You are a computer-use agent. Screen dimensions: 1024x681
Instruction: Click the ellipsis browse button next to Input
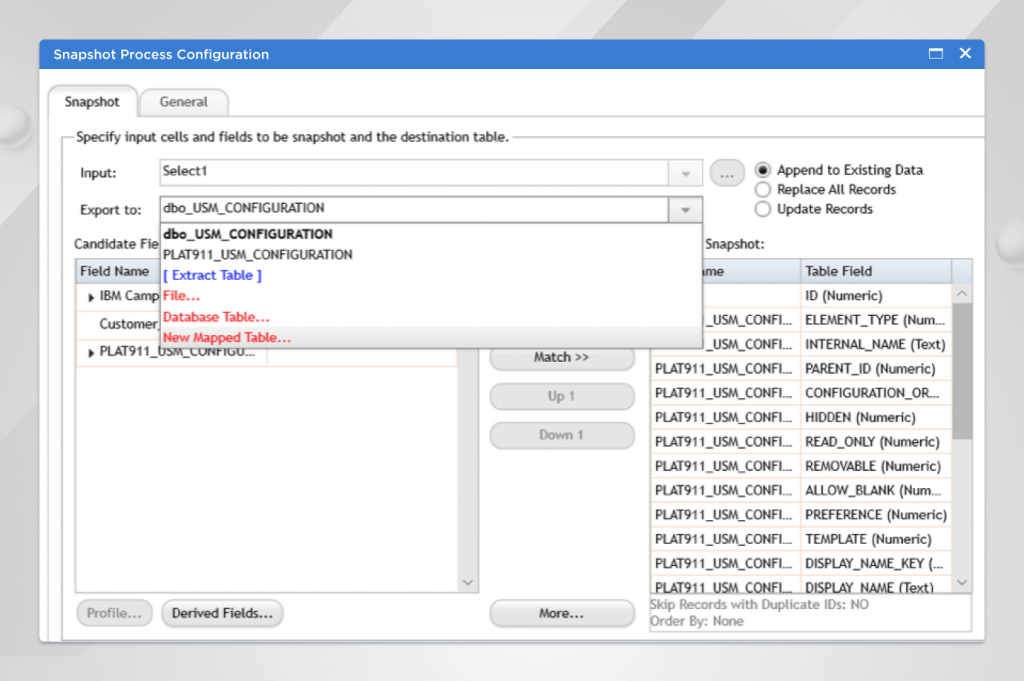coord(727,172)
